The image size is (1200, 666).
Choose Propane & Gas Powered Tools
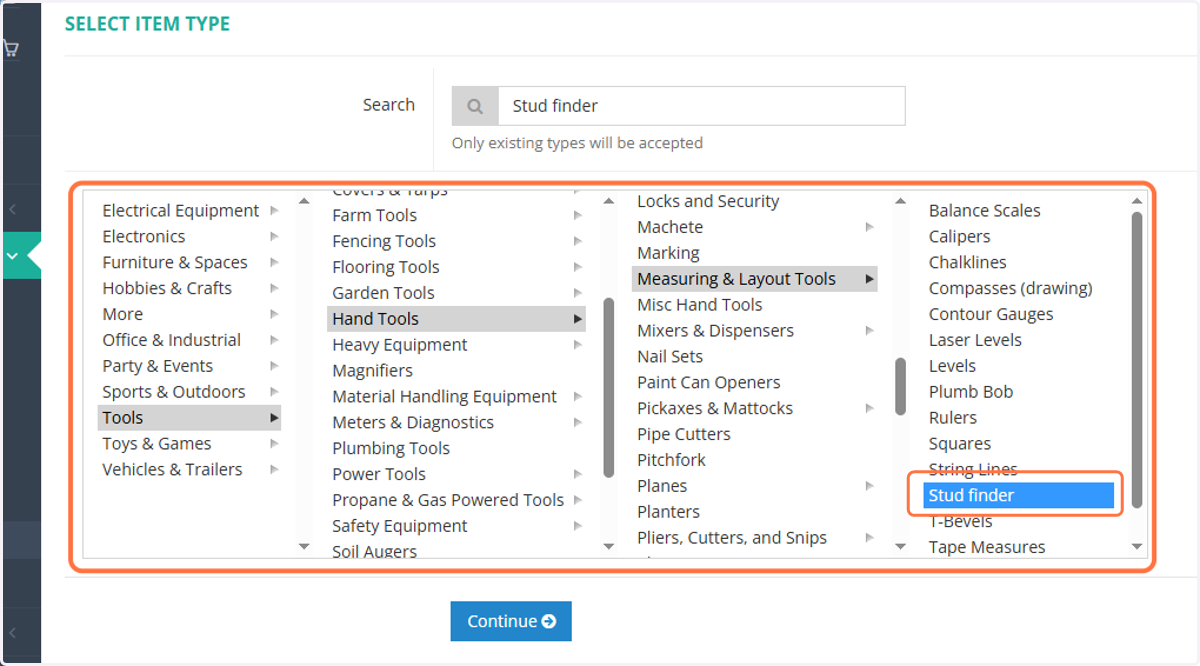pyautogui.click(x=448, y=501)
